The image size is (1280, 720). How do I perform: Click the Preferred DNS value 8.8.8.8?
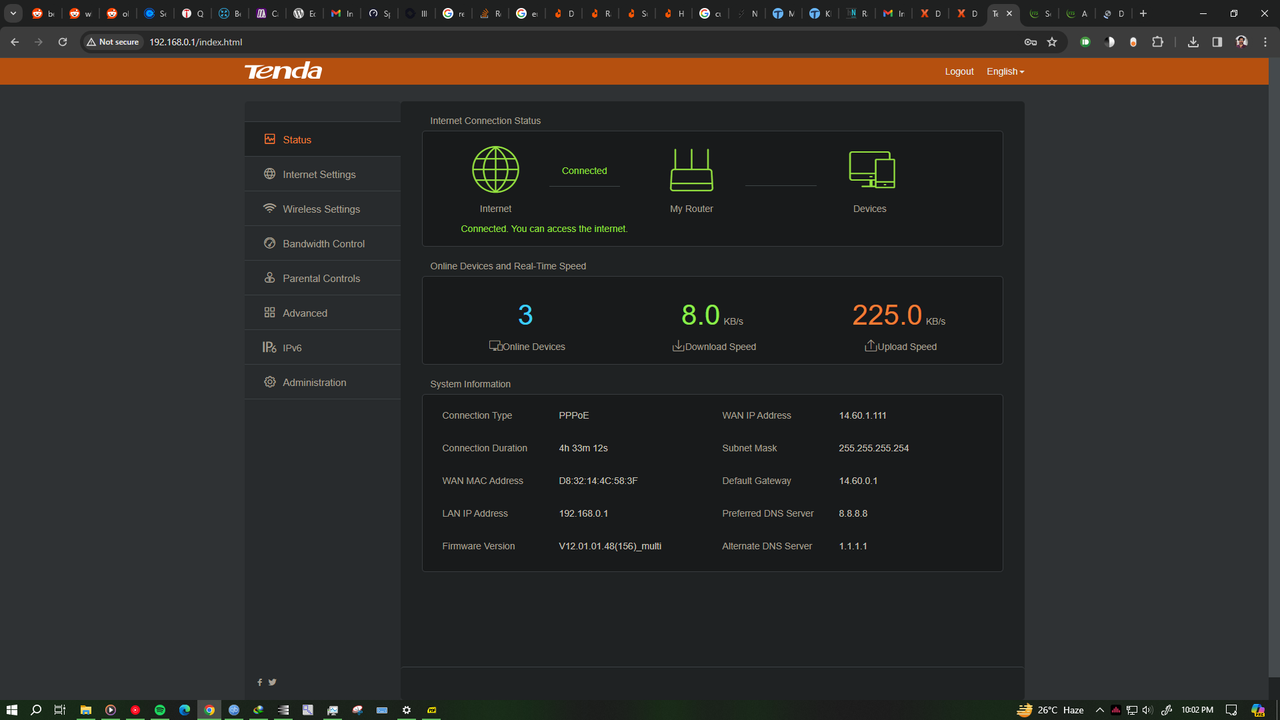click(853, 514)
